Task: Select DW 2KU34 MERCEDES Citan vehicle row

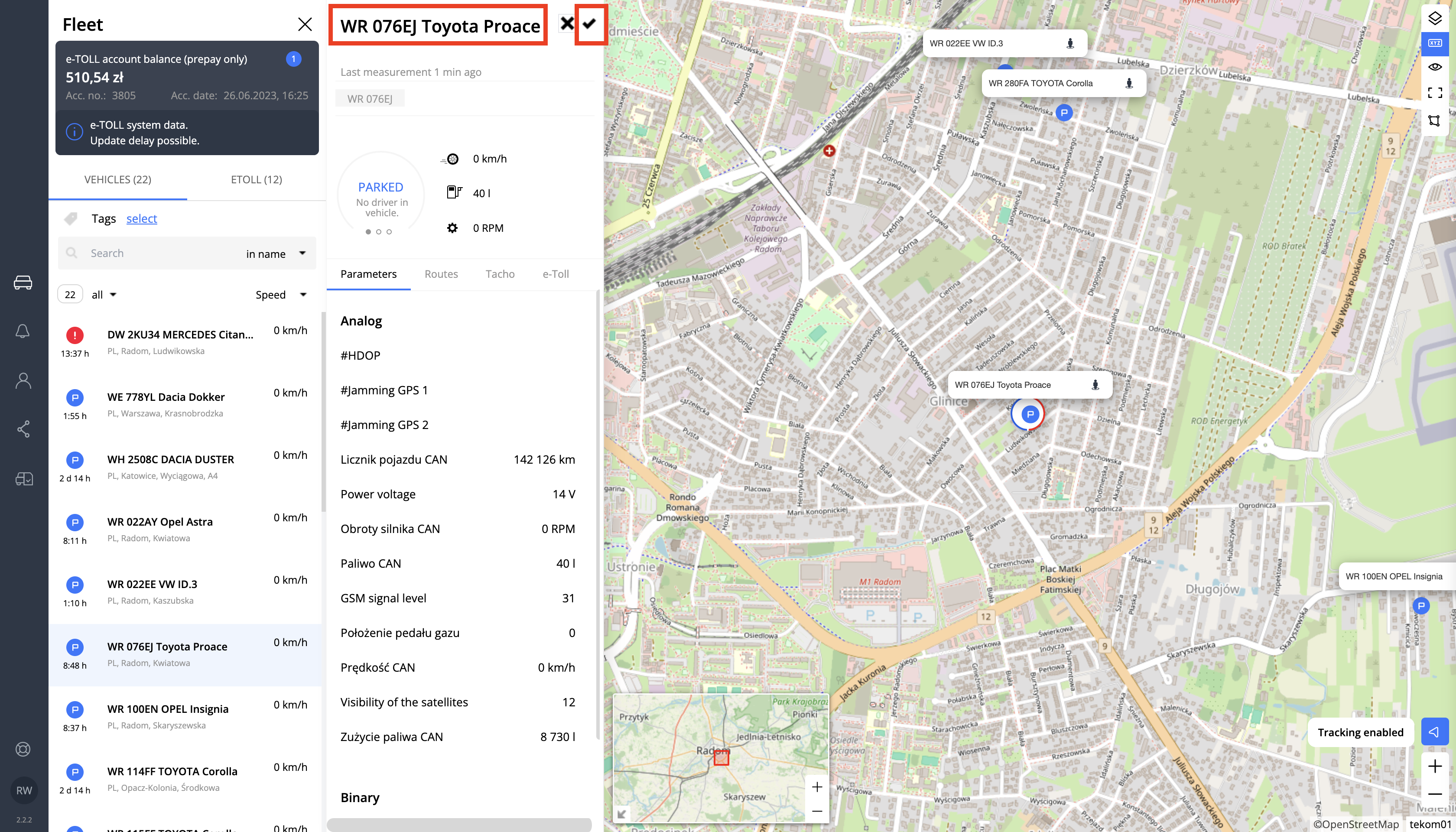Action: 185,343
